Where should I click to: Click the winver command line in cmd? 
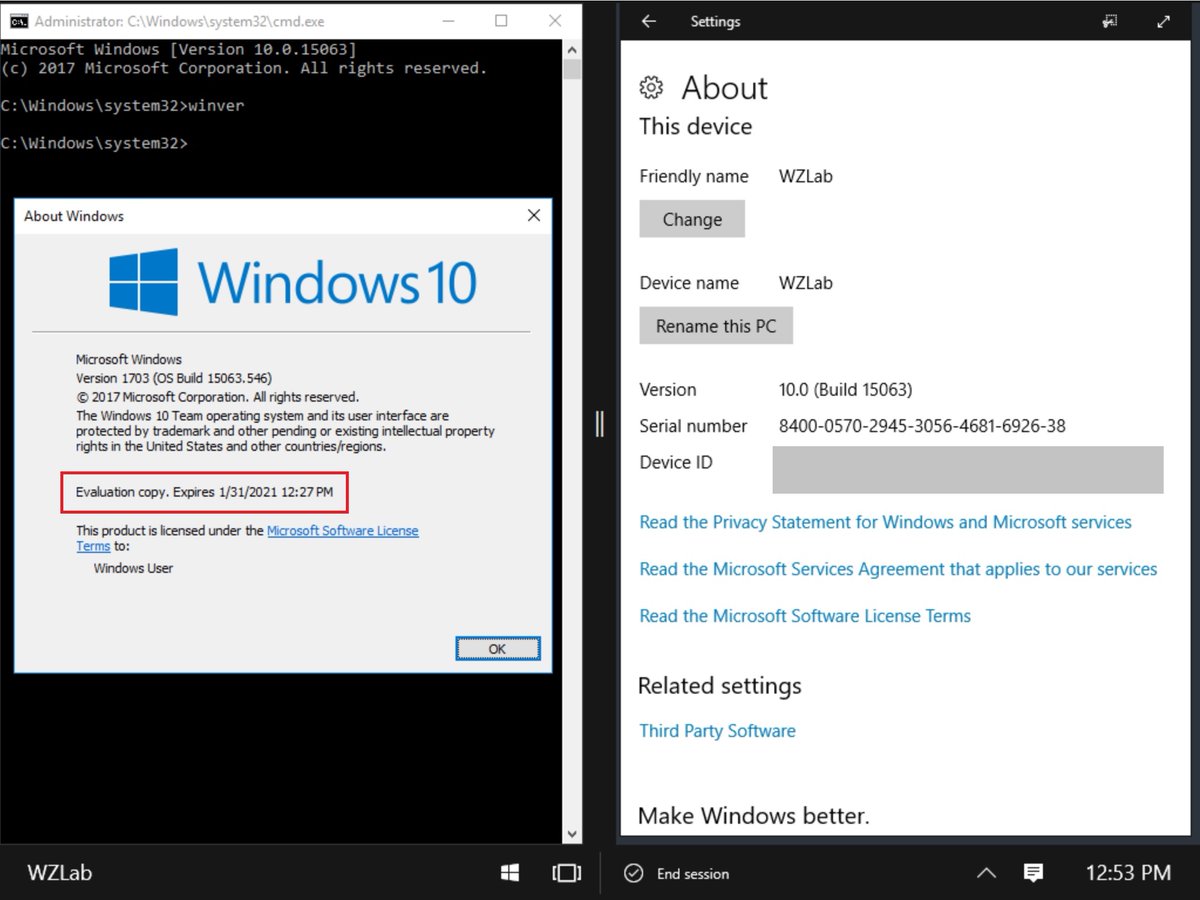click(122, 106)
